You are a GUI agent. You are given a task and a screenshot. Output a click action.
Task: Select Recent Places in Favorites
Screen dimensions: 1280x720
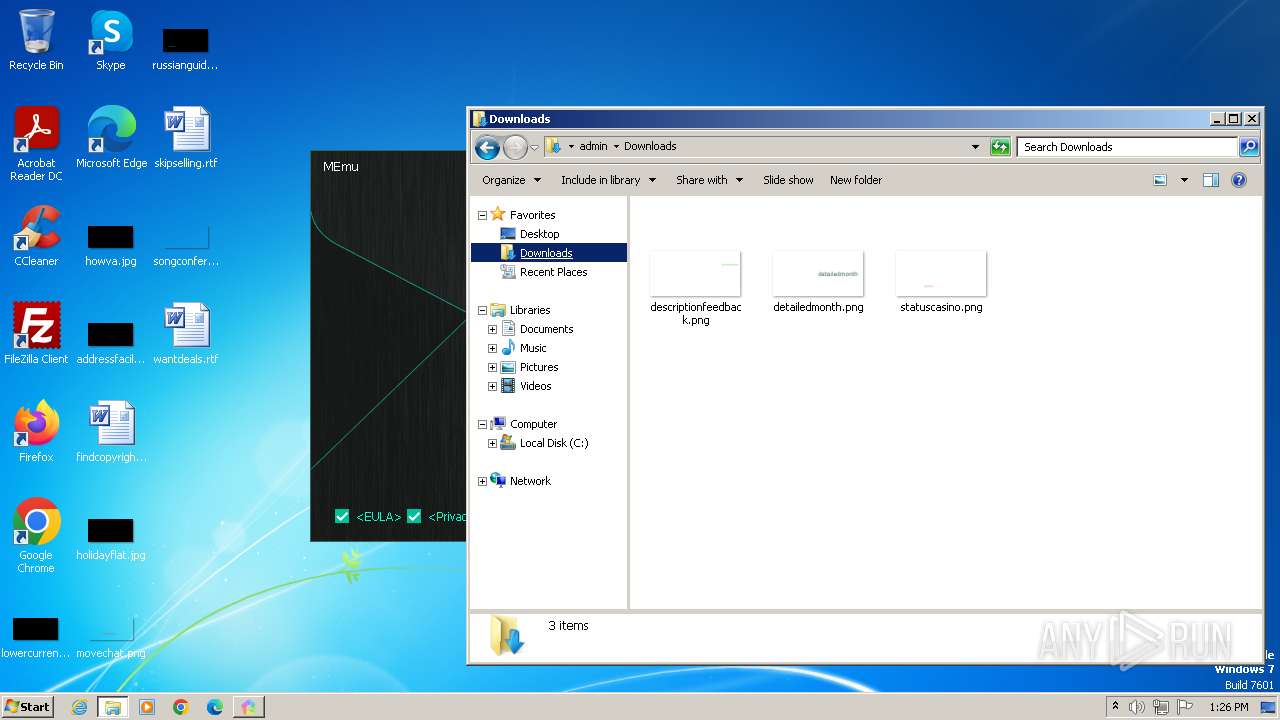coord(553,272)
